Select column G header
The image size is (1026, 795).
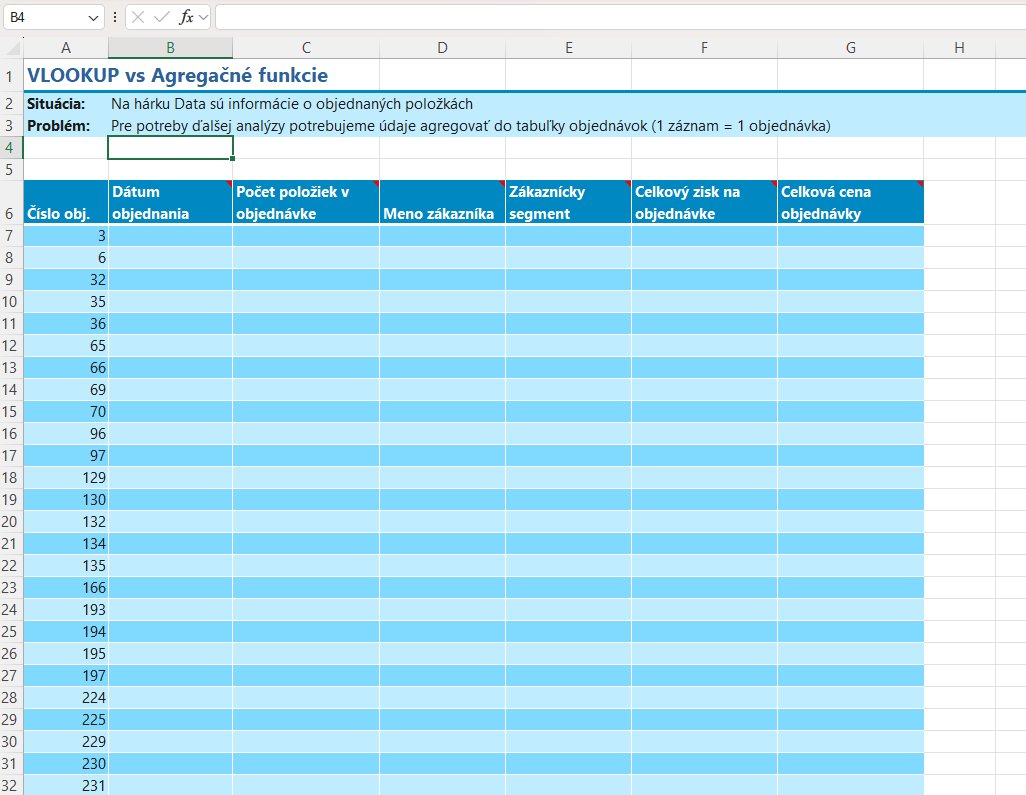click(850, 48)
